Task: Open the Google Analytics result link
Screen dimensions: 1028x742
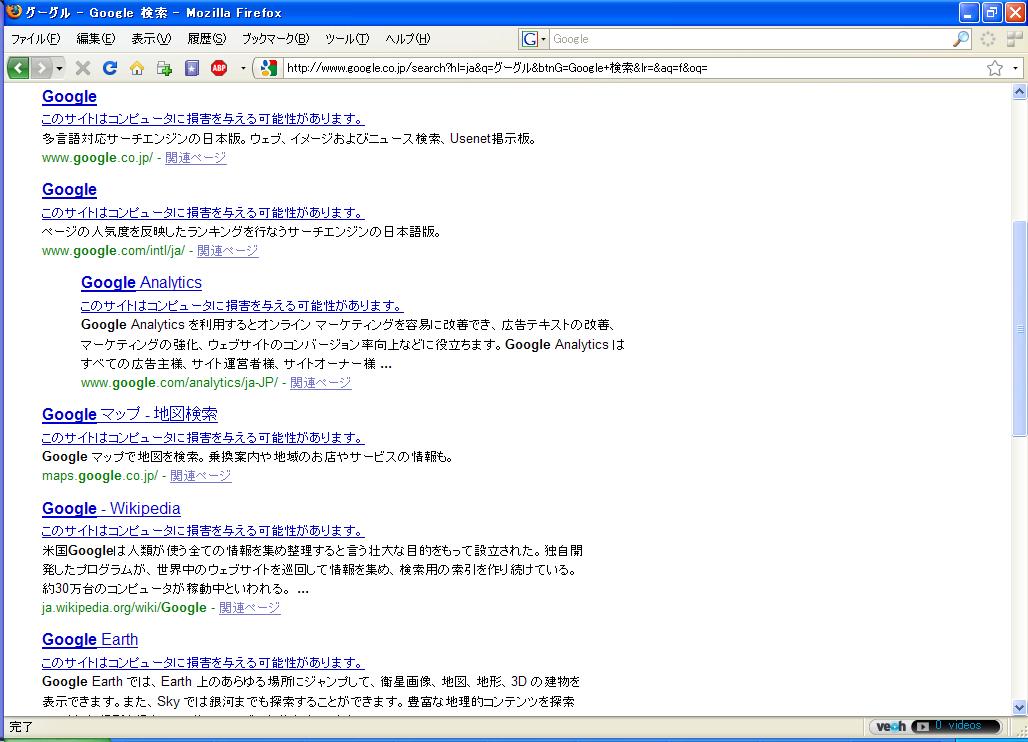Action: (x=142, y=283)
